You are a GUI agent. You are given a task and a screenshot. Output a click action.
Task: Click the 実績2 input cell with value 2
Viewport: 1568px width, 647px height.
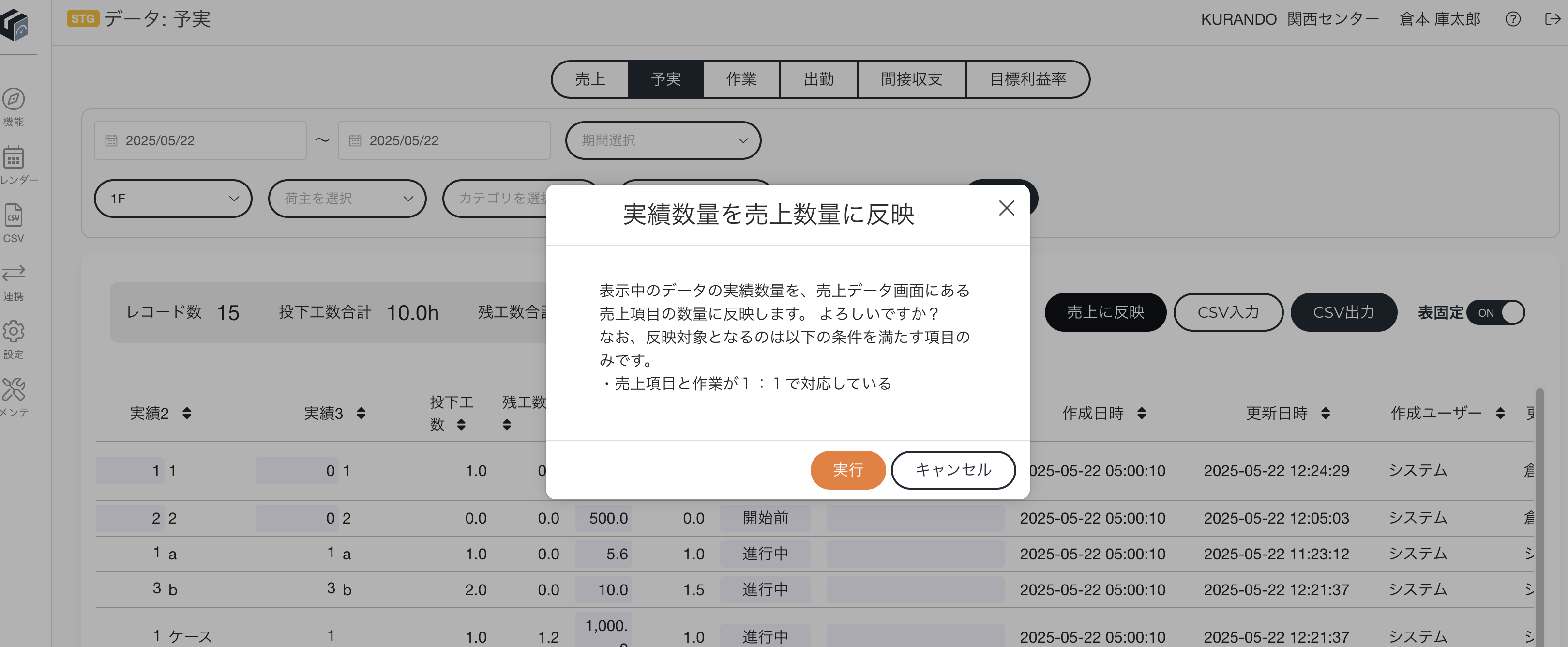coord(130,519)
